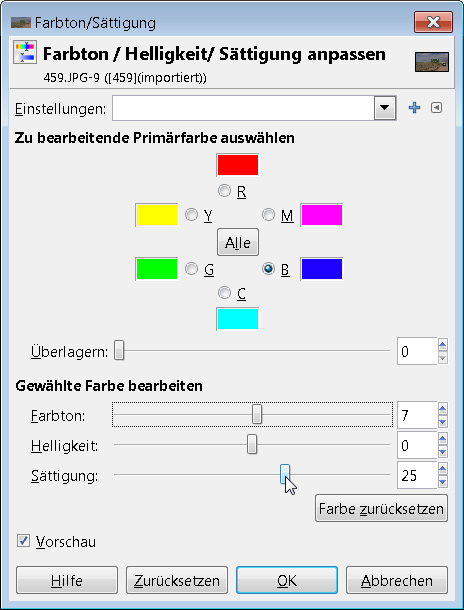
Task: Select the R red radio button
Action: click(224, 191)
